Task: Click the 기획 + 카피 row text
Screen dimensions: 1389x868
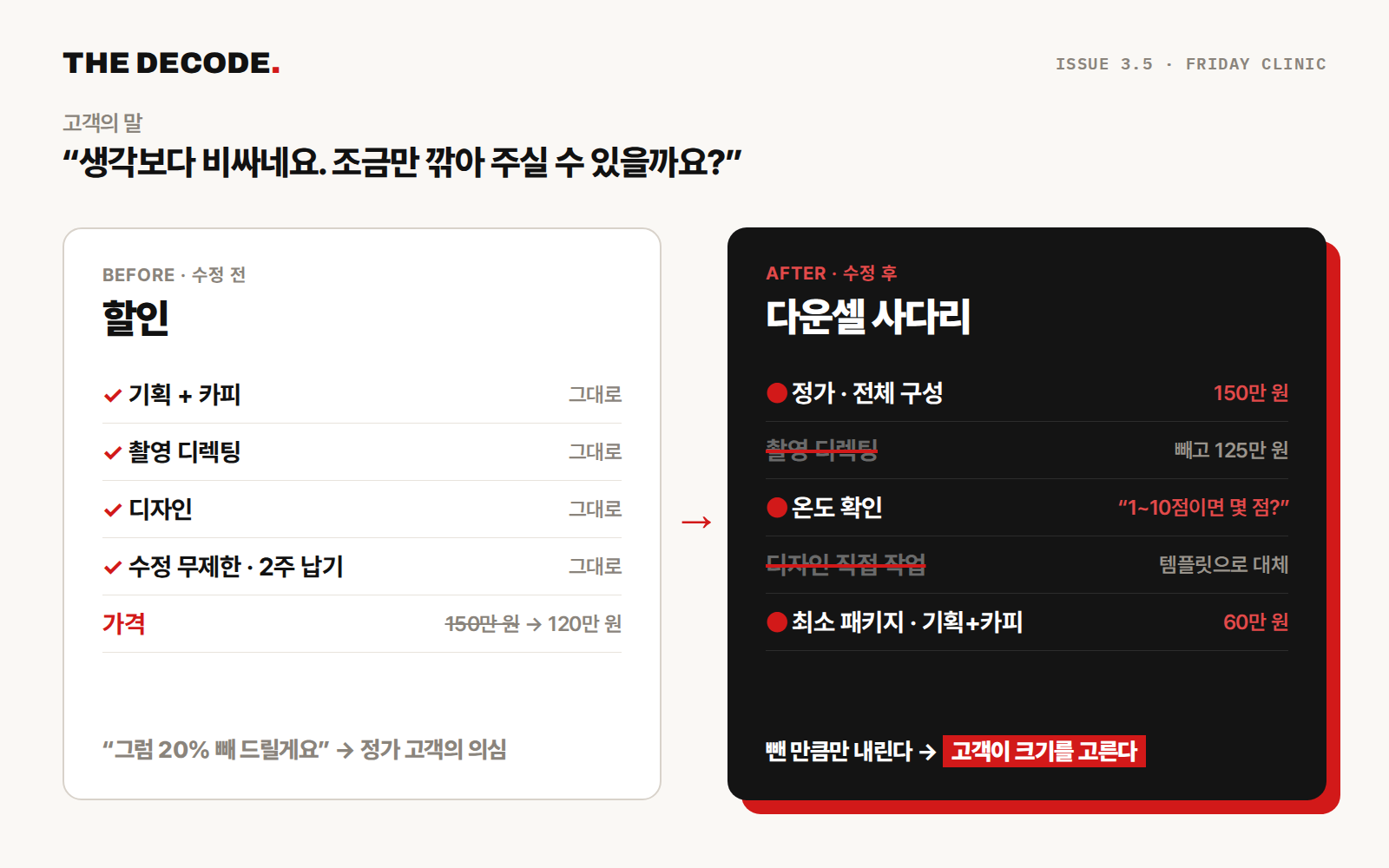Action: point(184,395)
